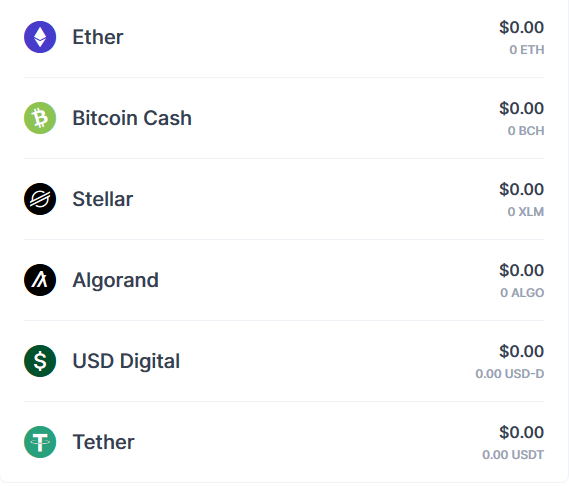Select the Algorand asset label
The width and height of the screenshot is (569, 486).
115,280
